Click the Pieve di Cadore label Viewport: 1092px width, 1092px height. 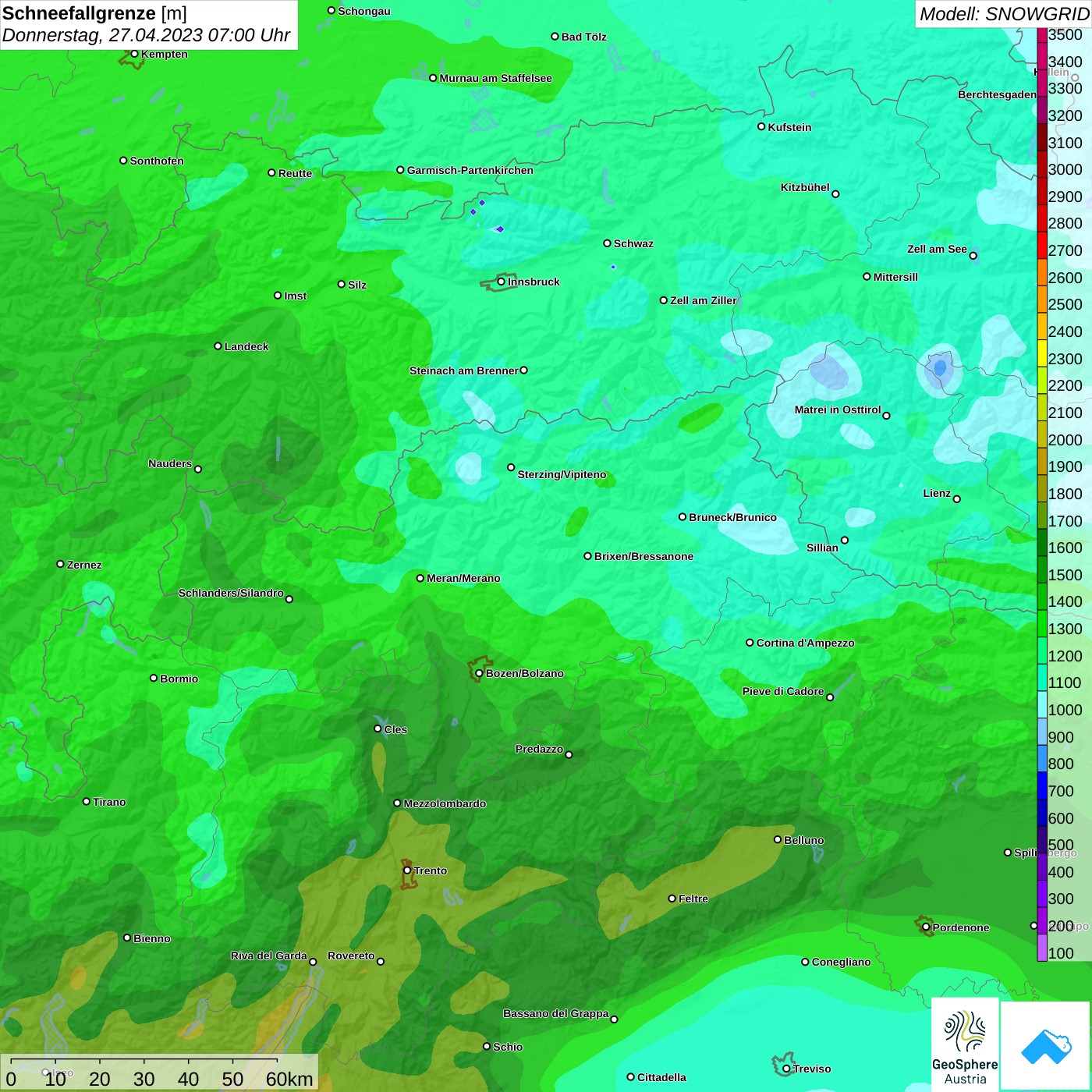tap(783, 691)
